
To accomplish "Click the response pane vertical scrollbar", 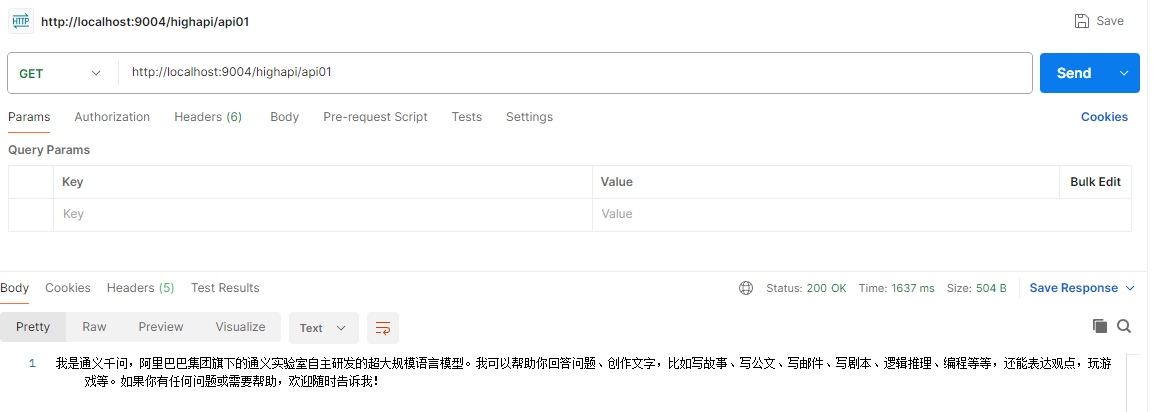I will 1133,382.
